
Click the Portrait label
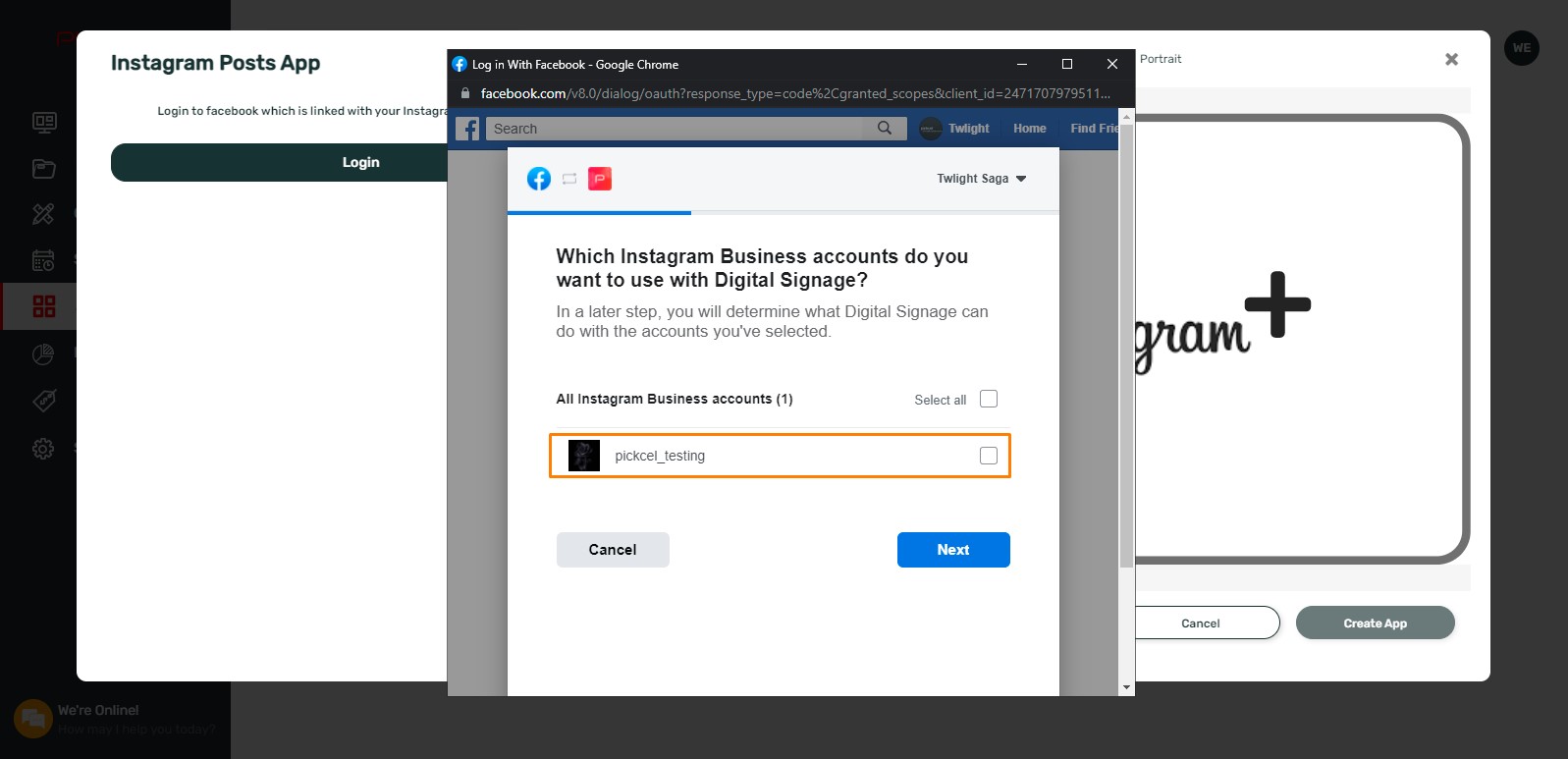(1161, 59)
